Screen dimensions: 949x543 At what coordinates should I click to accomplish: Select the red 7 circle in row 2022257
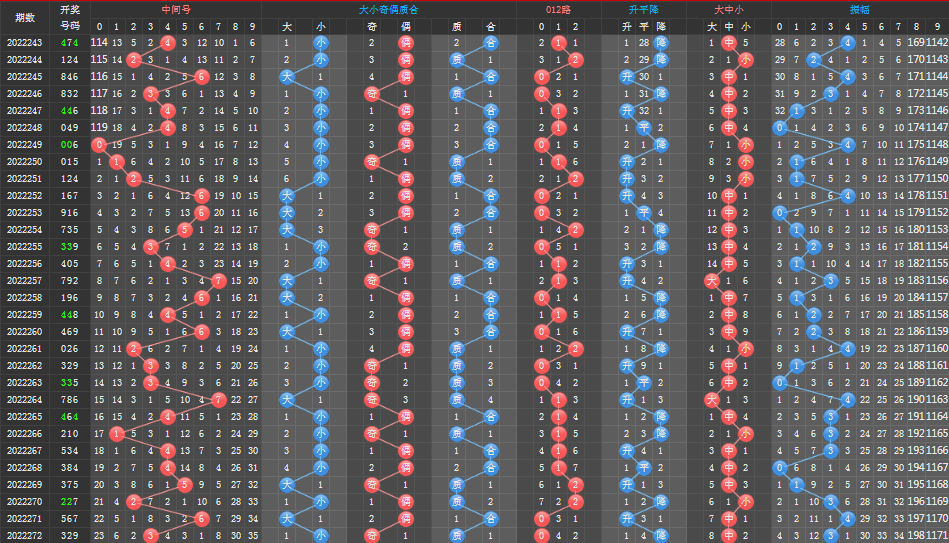pos(218,281)
